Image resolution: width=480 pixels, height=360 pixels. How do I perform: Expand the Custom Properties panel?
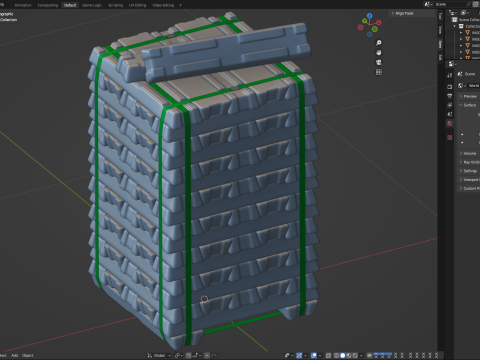[x=468, y=188]
